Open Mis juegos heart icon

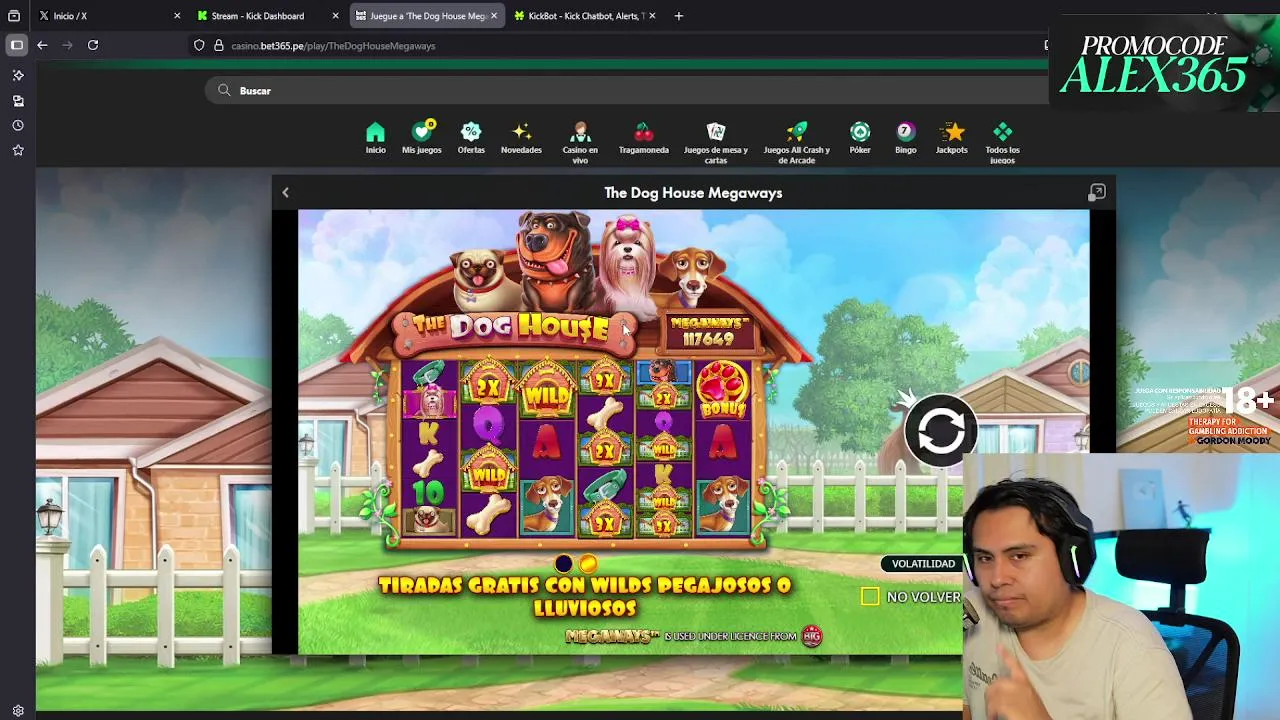point(421,138)
